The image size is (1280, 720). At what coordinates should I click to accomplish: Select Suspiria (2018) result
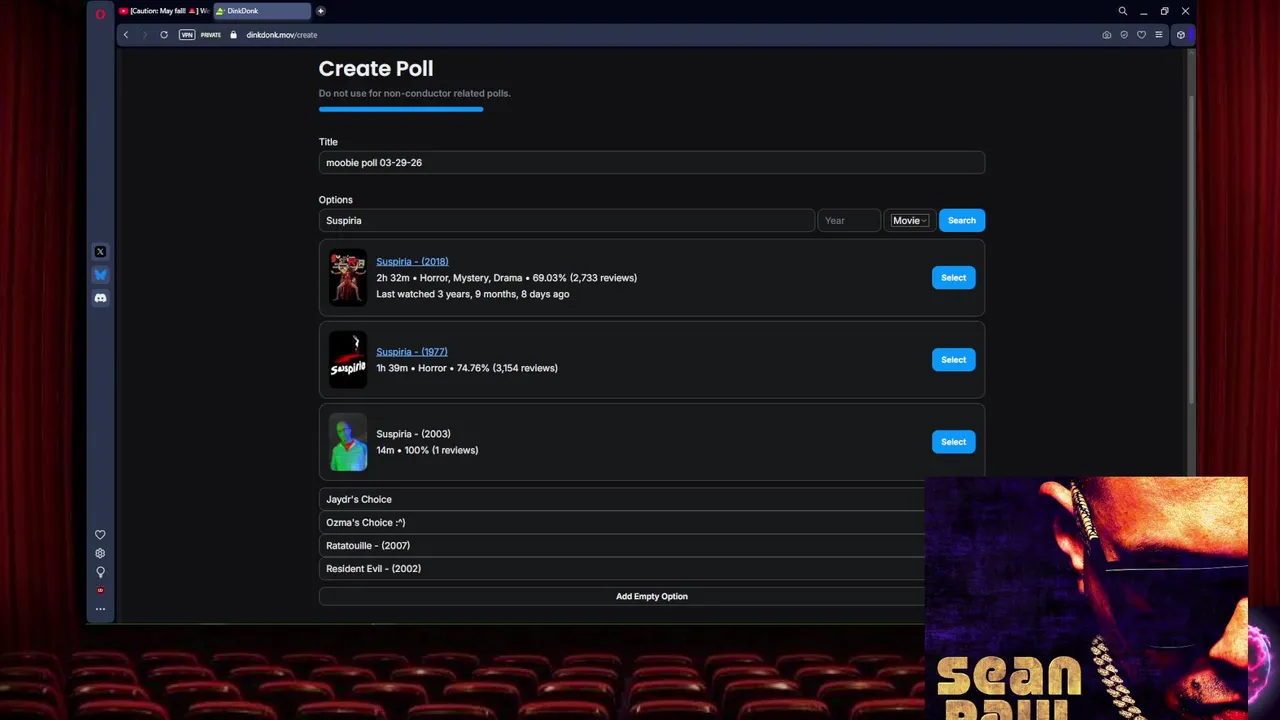coord(954,278)
